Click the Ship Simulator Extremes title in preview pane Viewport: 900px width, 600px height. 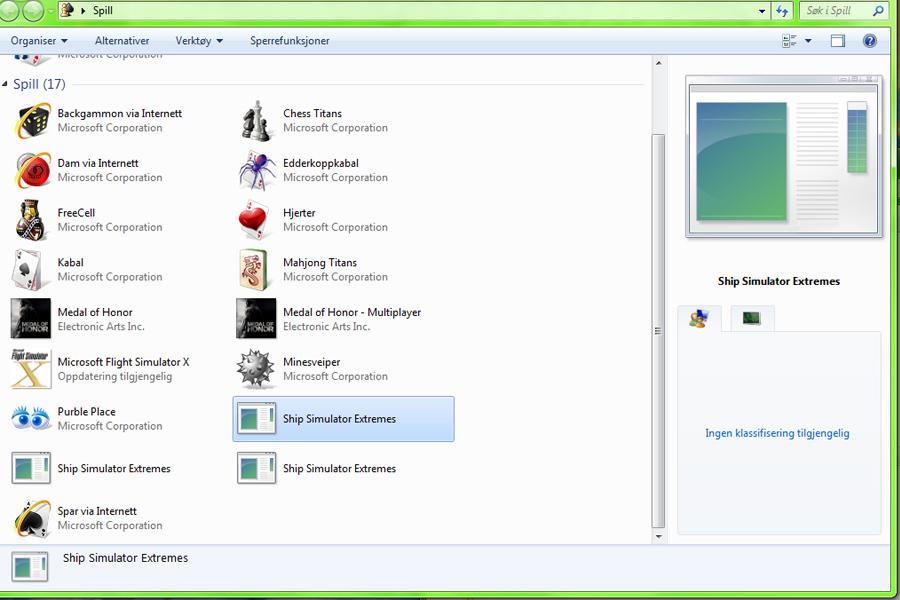pos(779,281)
